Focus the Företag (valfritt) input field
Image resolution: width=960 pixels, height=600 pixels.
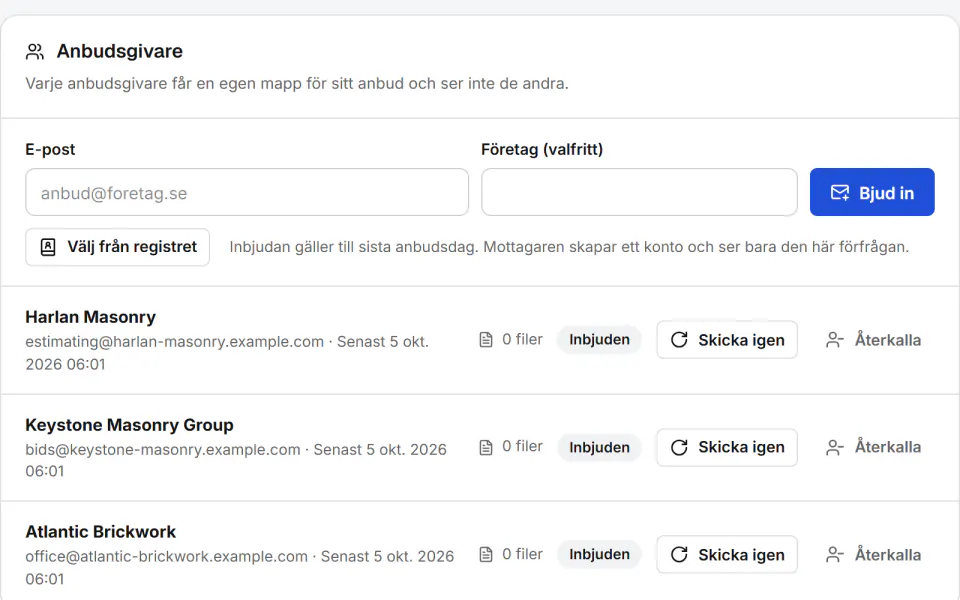click(x=639, y=192)
